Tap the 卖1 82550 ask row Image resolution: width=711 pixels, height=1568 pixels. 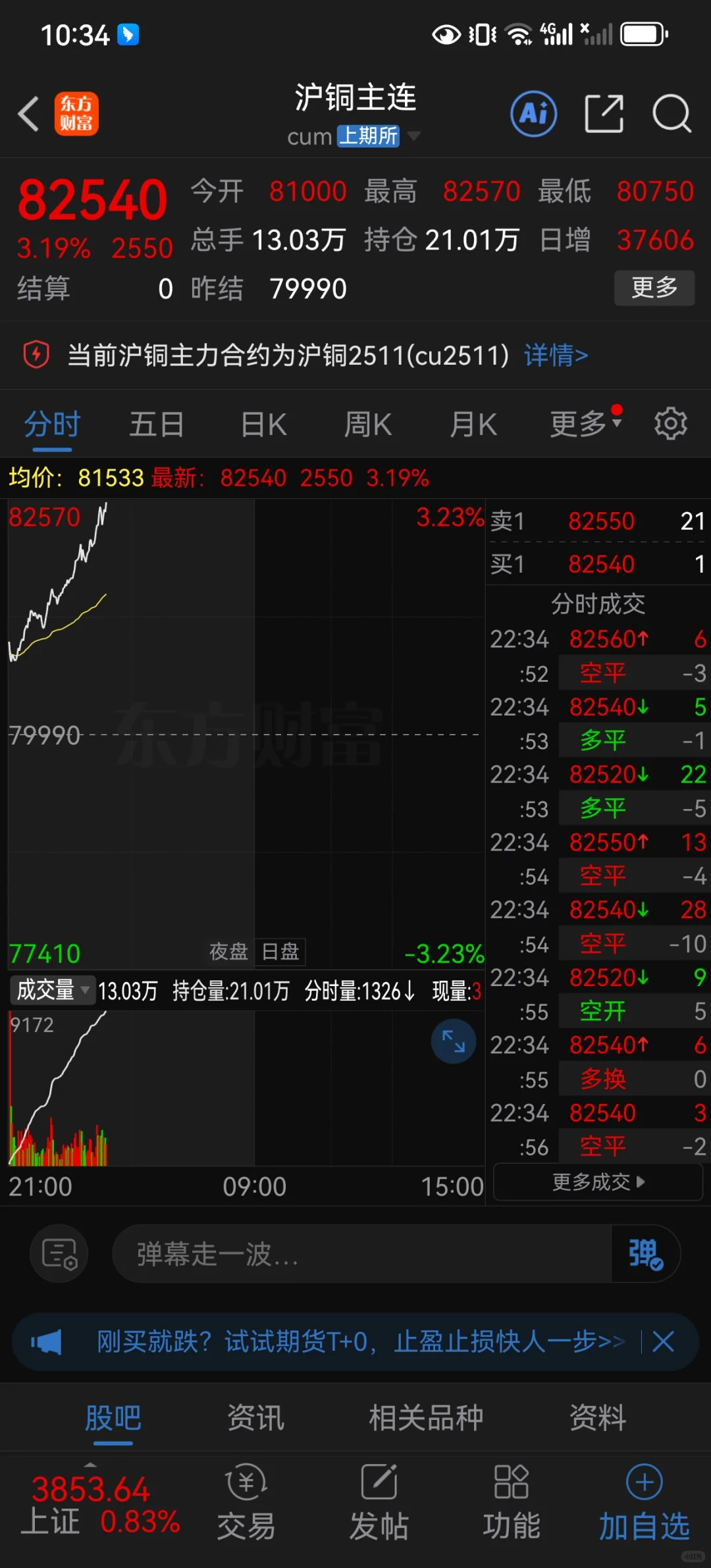pyautogui.click(x=598, y=521)
